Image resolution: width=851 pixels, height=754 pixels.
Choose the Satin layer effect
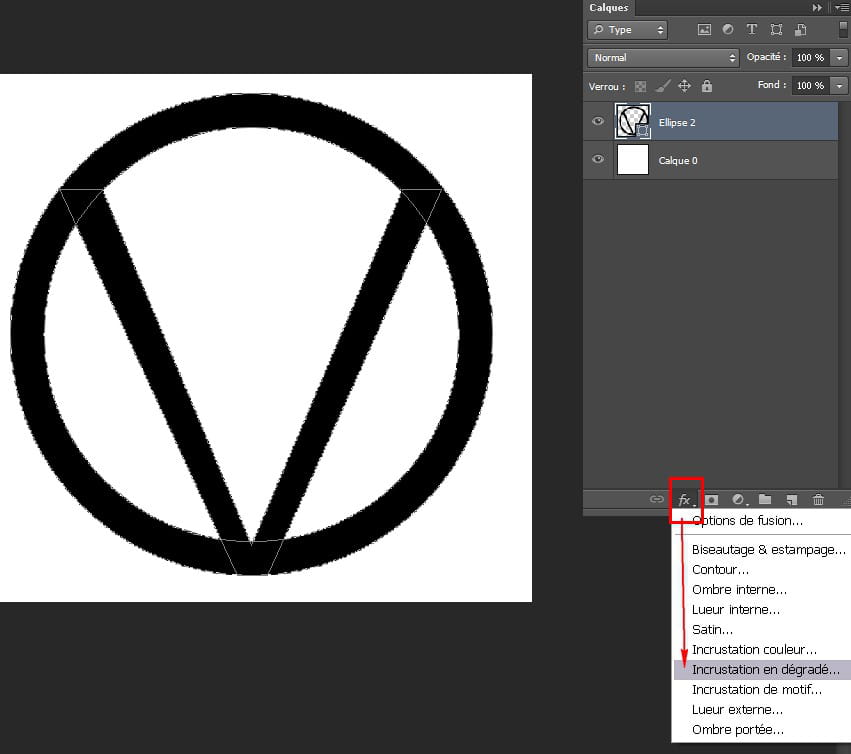tap(763, 630)
